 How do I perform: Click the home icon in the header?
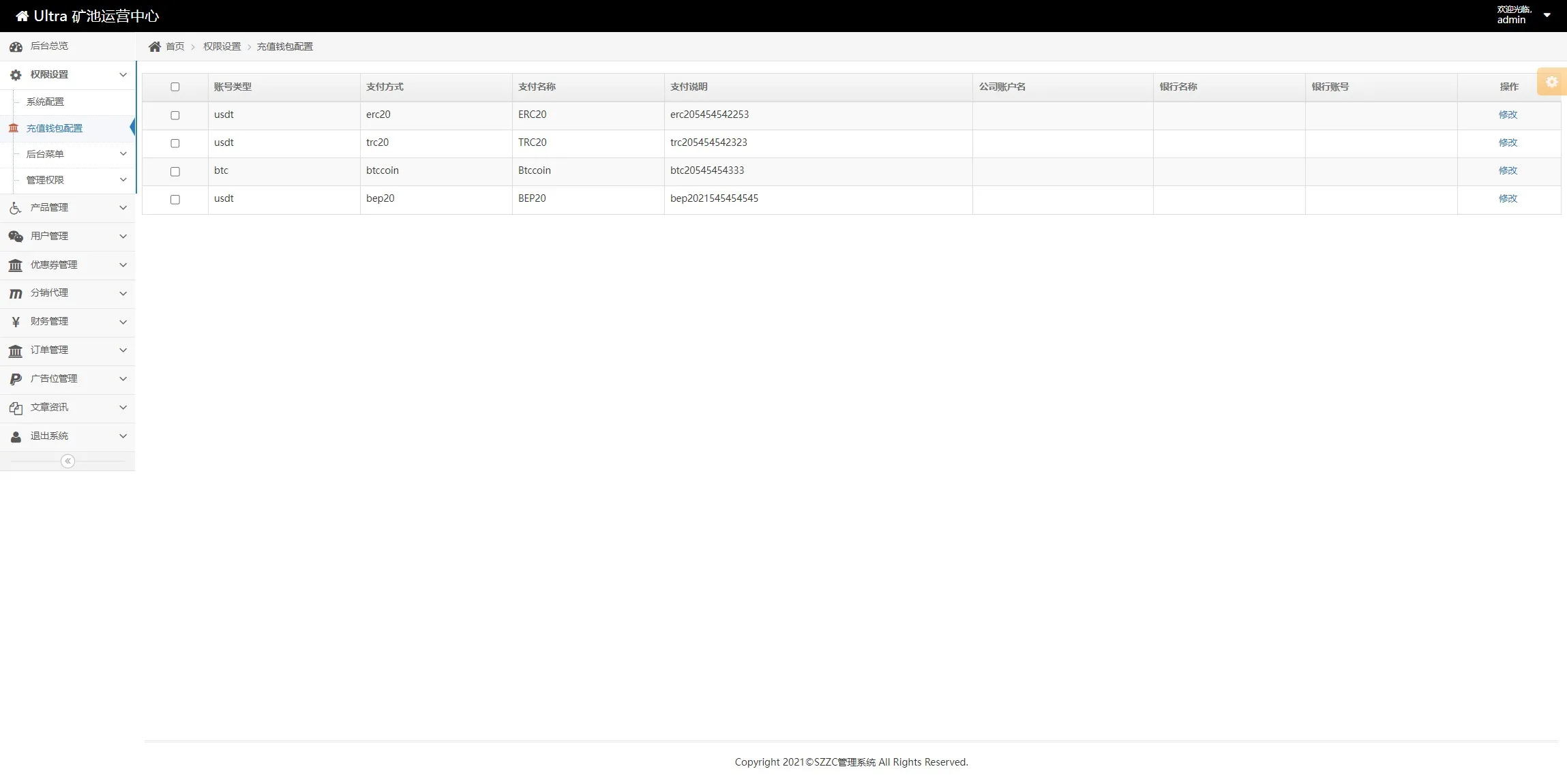[22, 16]
